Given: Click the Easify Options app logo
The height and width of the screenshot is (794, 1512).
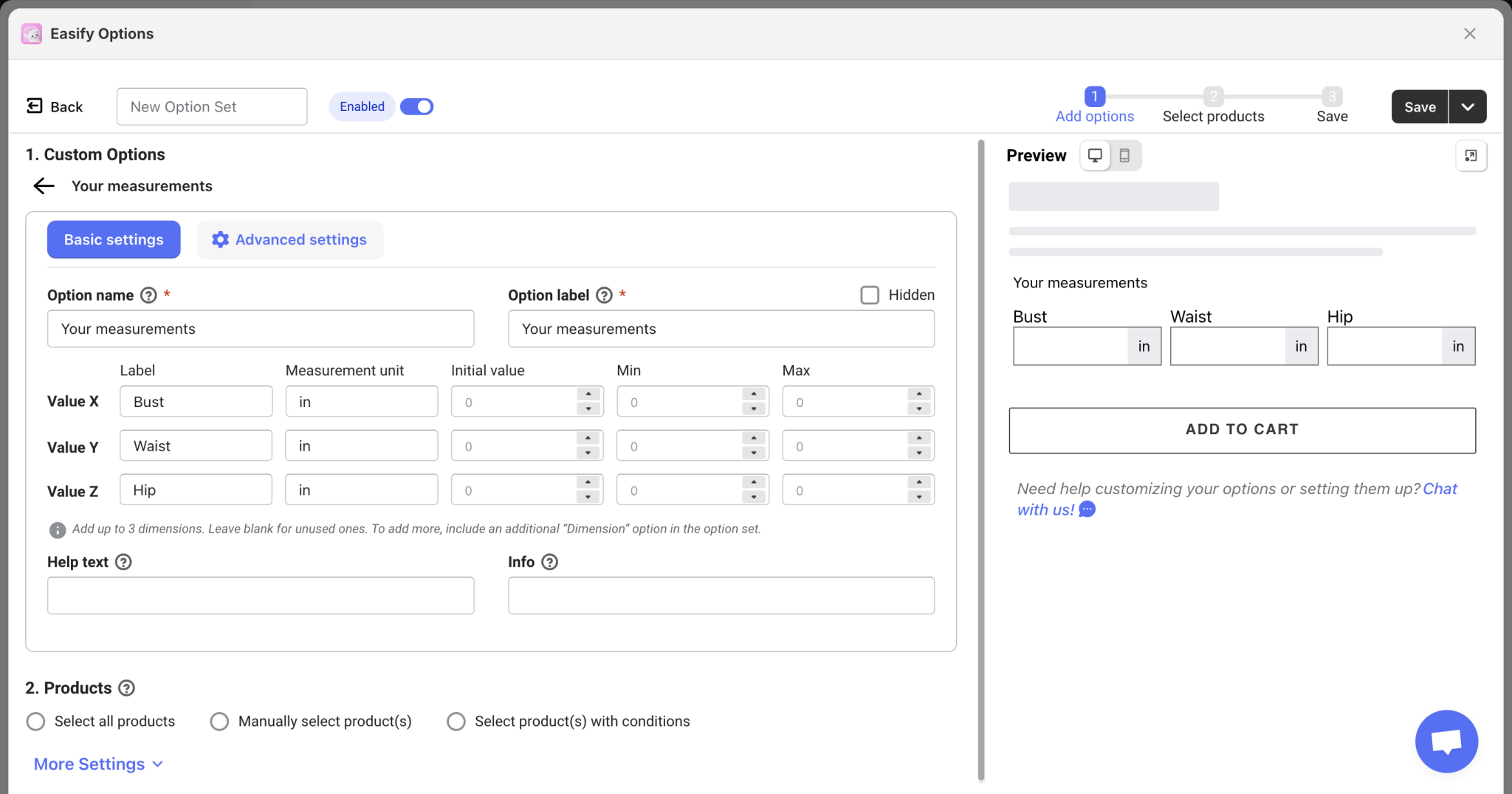Looking at the screenshot, I should click(x=32, y=34).
